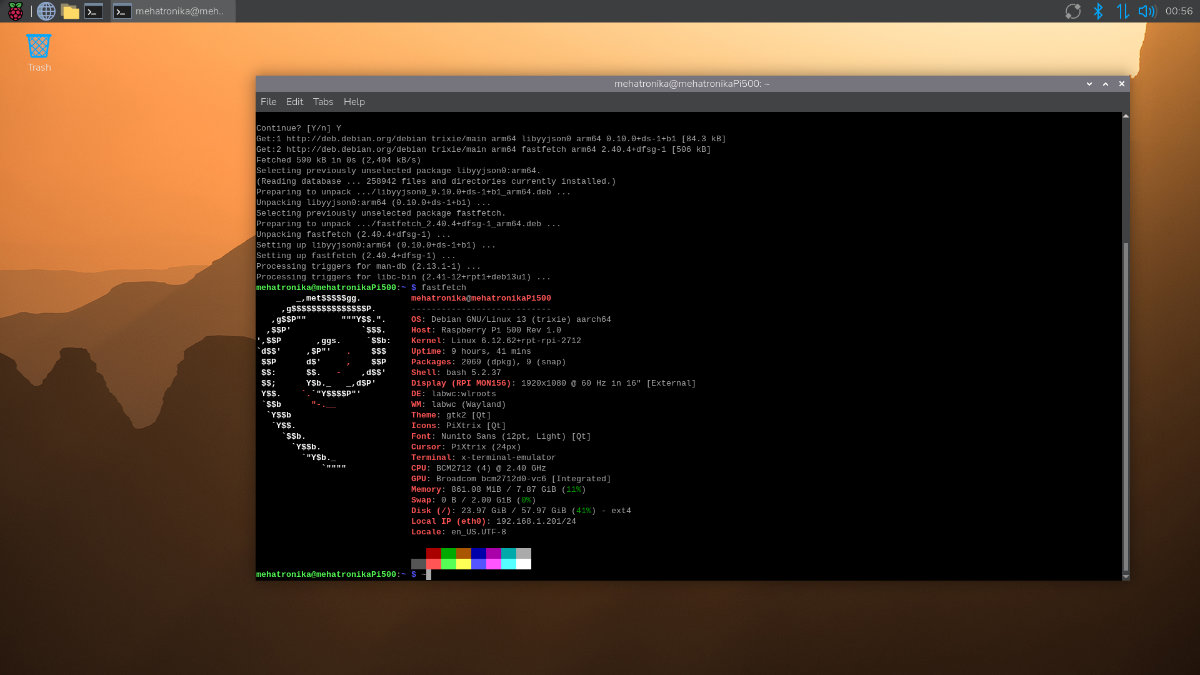Open the volume control tray icon
The image size is (1200, 675).
pos(1147,11)
